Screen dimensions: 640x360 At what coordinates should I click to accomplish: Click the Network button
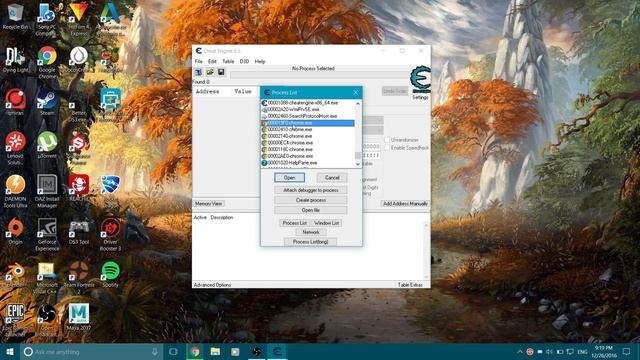311,232
